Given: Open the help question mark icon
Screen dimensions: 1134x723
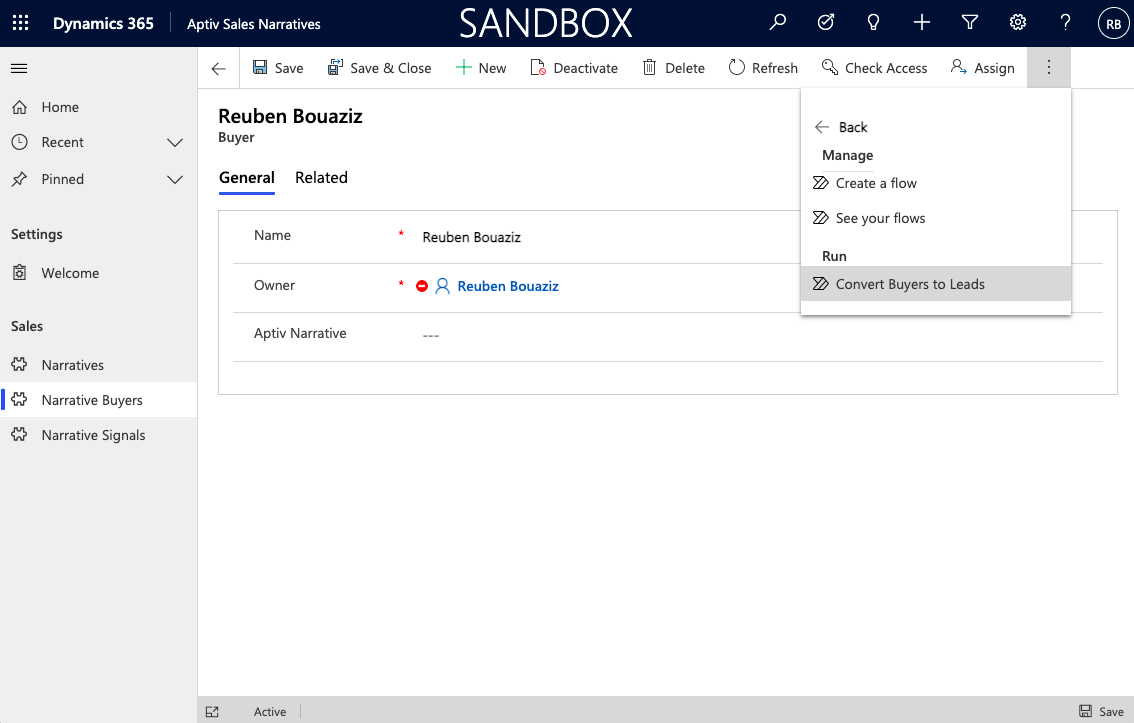Looking at the screenshot, I should pyautogui.click(x=1065, y=22).
